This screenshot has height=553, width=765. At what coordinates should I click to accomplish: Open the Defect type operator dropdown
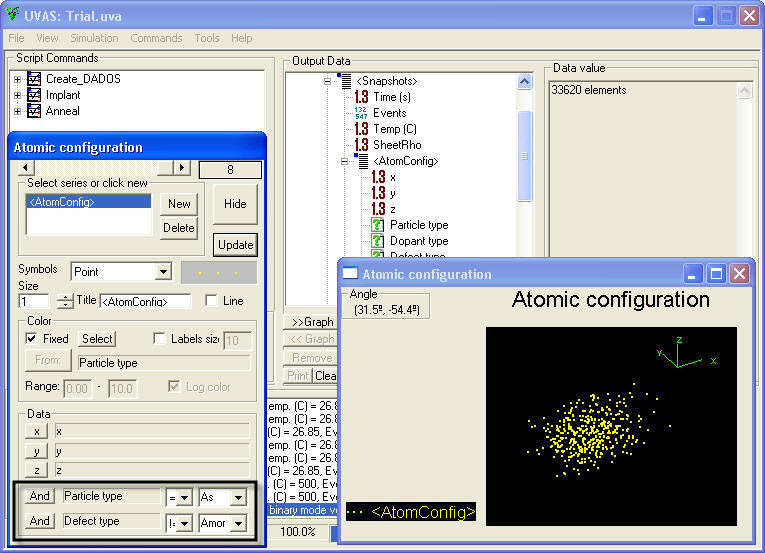pyautogui.click(x=184, y=524)
